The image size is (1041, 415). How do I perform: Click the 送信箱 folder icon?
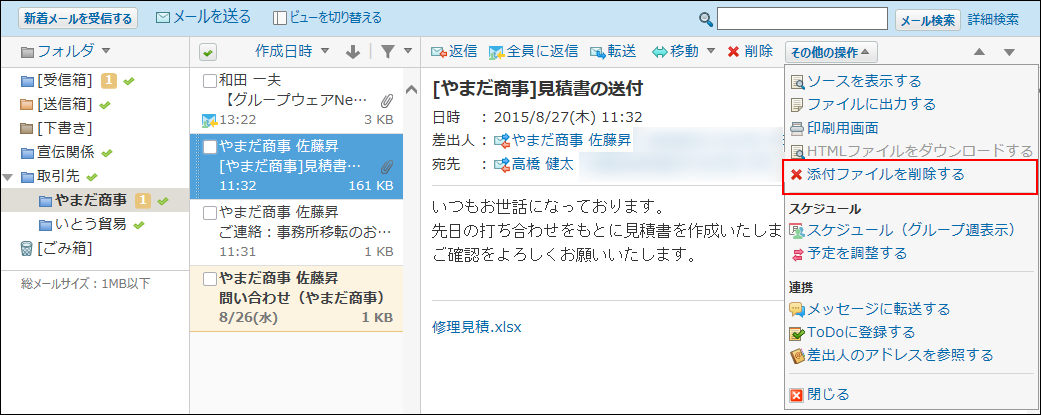(27, 104)
